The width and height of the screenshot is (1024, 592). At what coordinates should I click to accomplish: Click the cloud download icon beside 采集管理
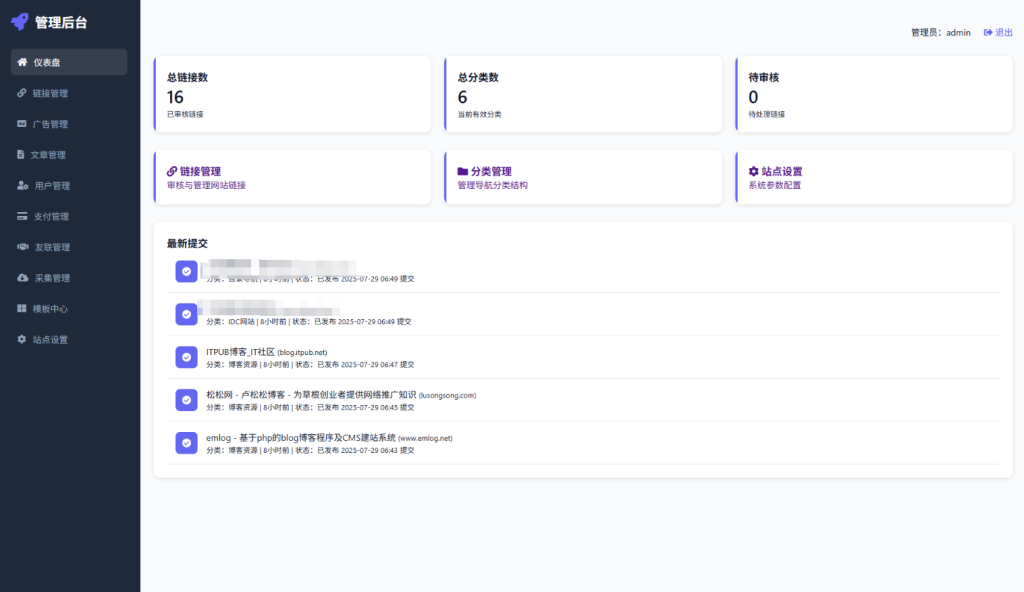(x=23, y=278)
